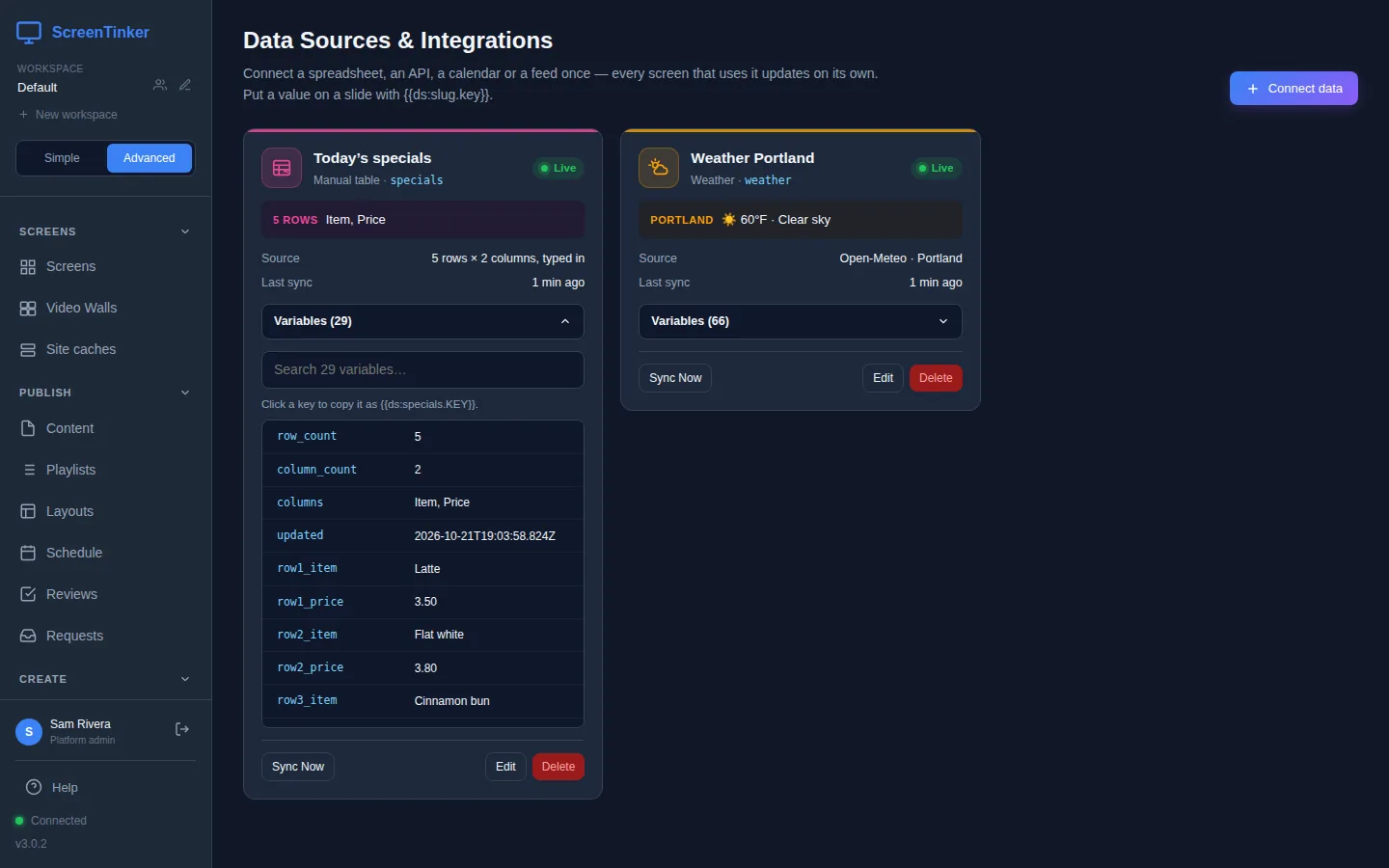1389x868 pixels.
Task: Delete the Weather Portland data source
Action: [x=936, y=378]
